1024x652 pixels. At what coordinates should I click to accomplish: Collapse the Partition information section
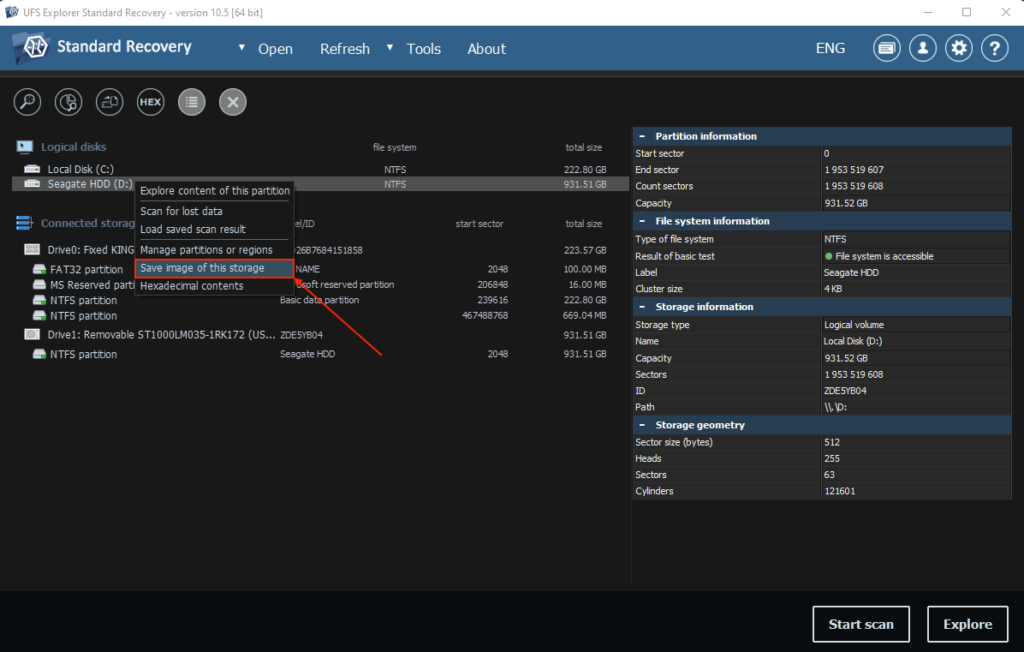642,136
